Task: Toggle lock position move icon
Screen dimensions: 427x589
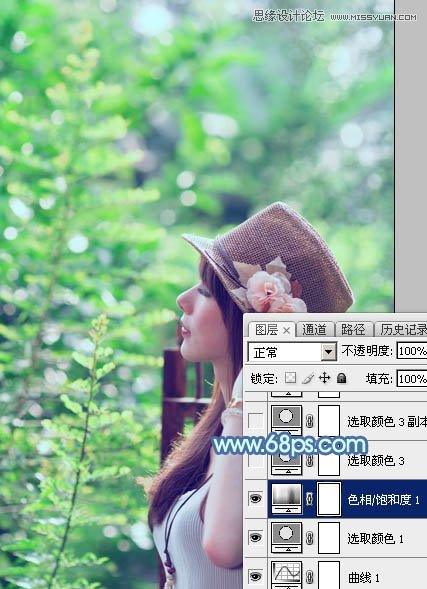Action: point(324,378)
